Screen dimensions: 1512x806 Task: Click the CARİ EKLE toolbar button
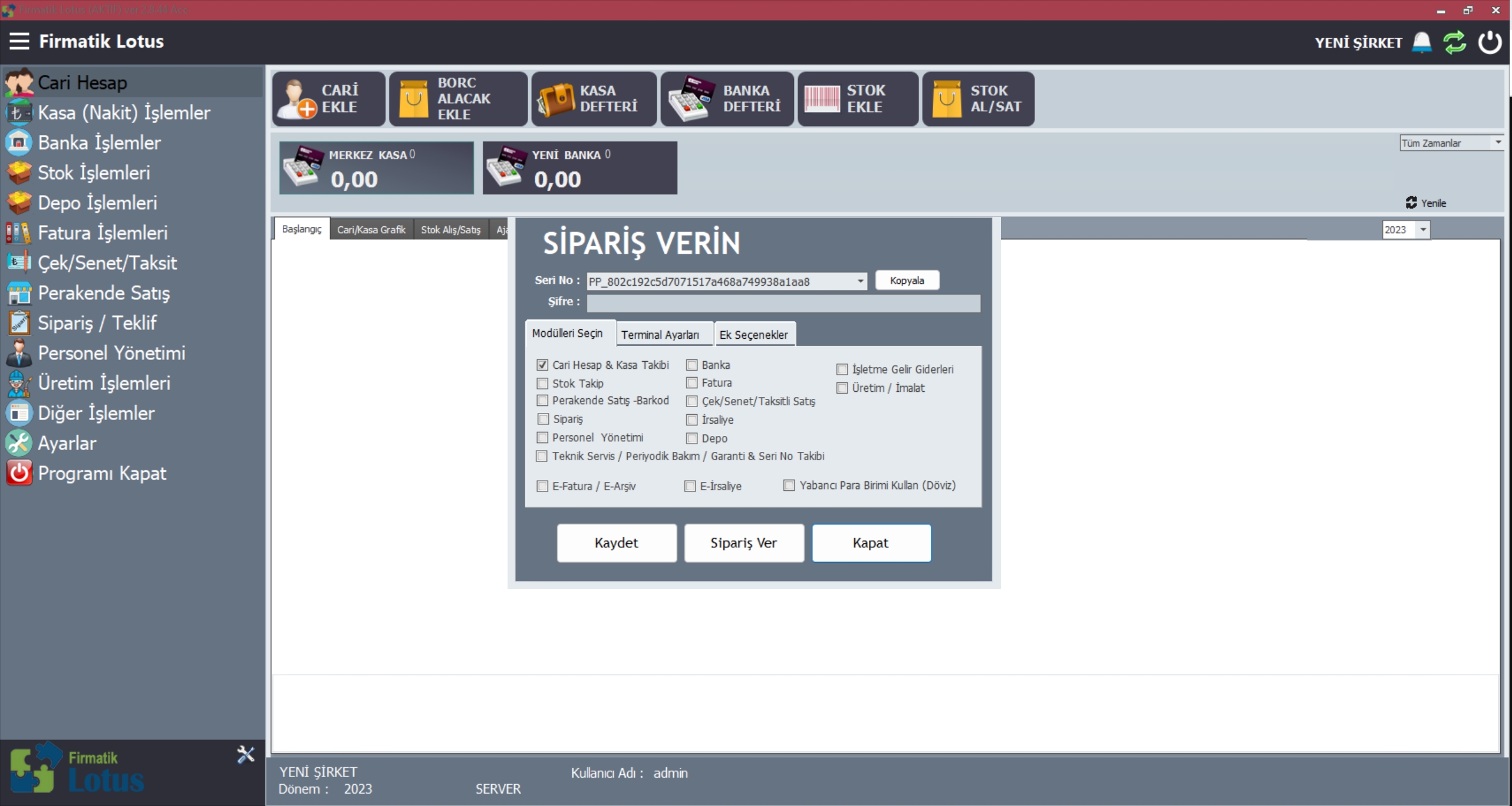coord(329,99)
